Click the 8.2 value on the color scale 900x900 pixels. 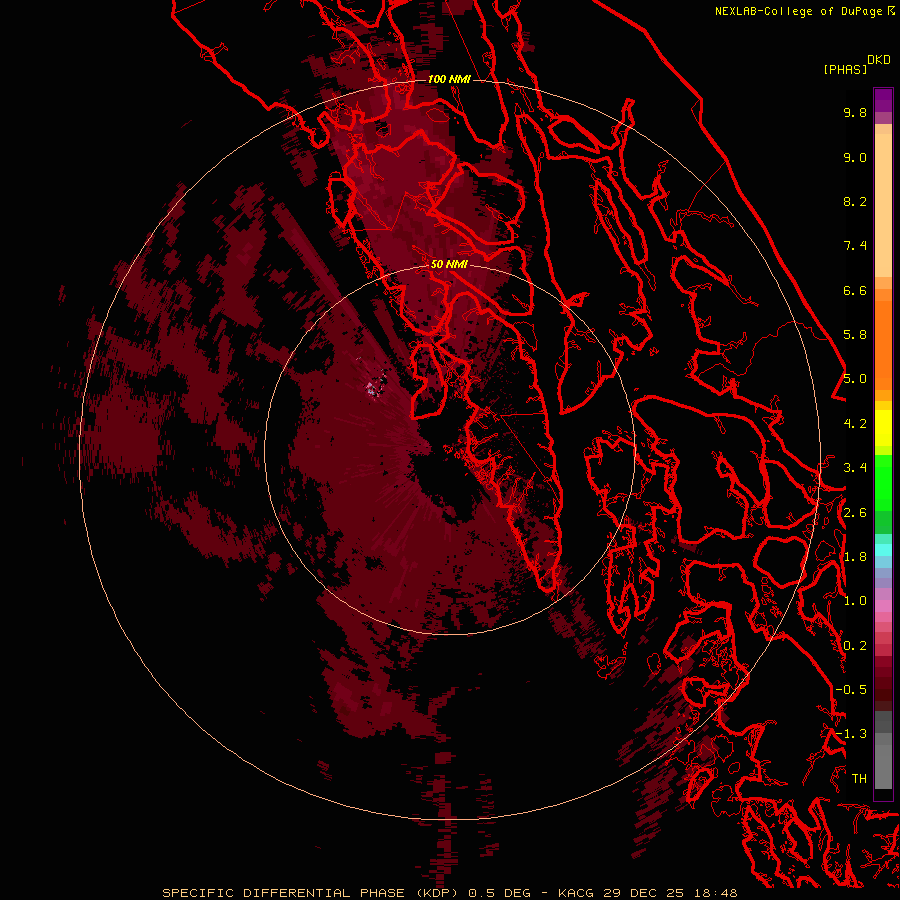click(855, 201)
